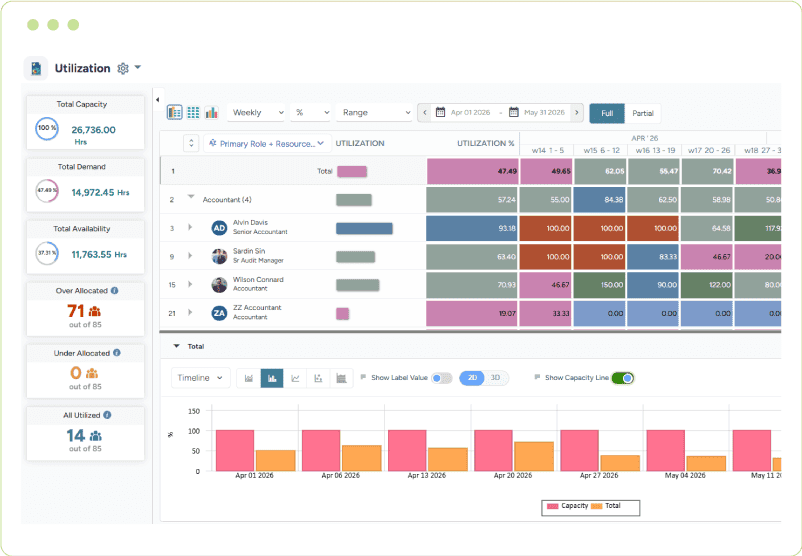
Task: Click the expand/collapse all rows stepper
Action: click(x=191, y=143)
